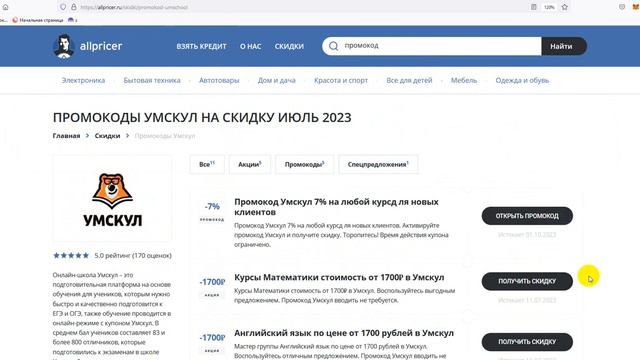Click the search magnifier icon
This screenshot has width=640, height=360.
point(333,46)
